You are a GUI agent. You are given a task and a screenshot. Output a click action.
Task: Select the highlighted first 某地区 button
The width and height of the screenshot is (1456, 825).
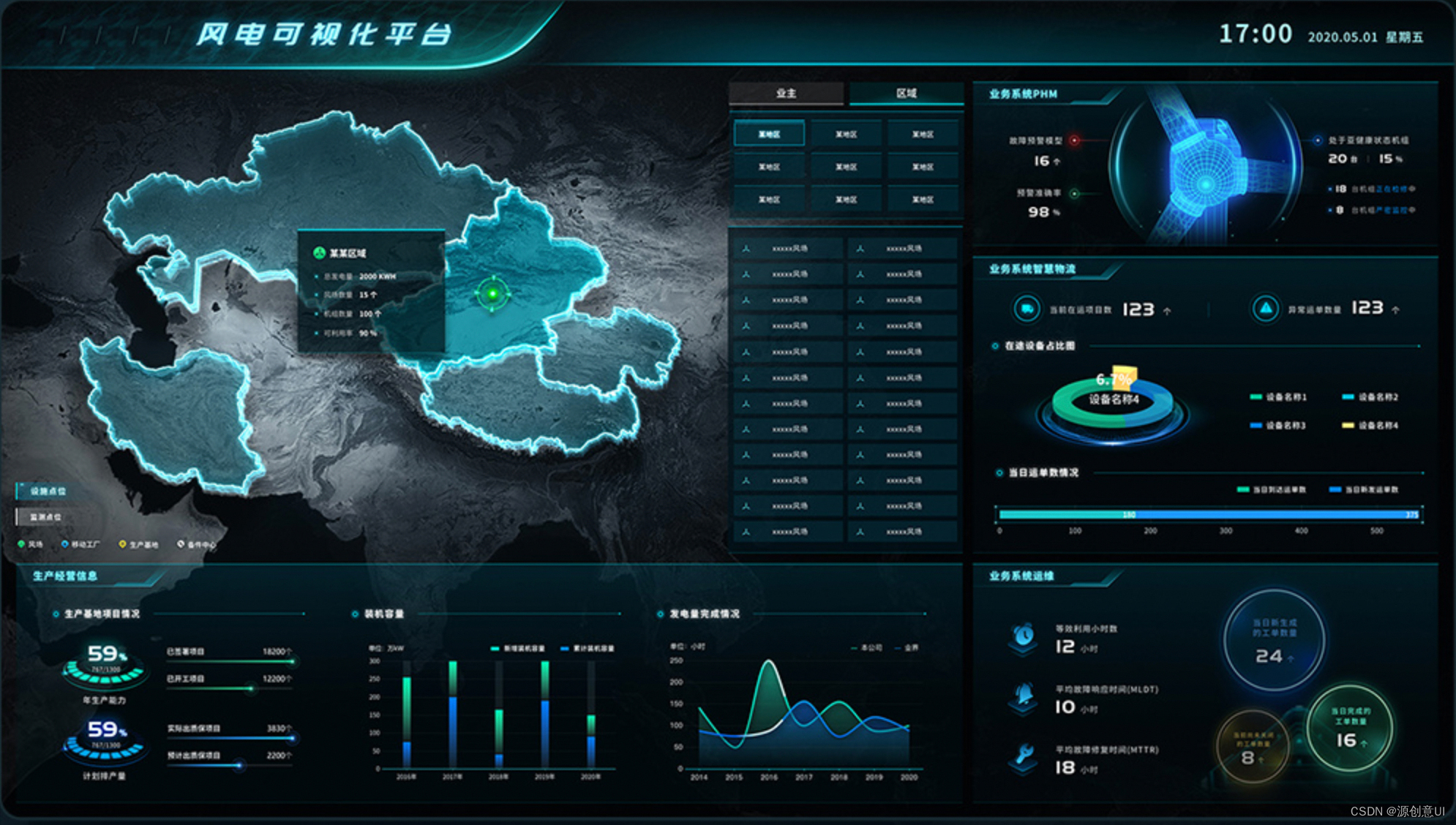click(769, 134)
